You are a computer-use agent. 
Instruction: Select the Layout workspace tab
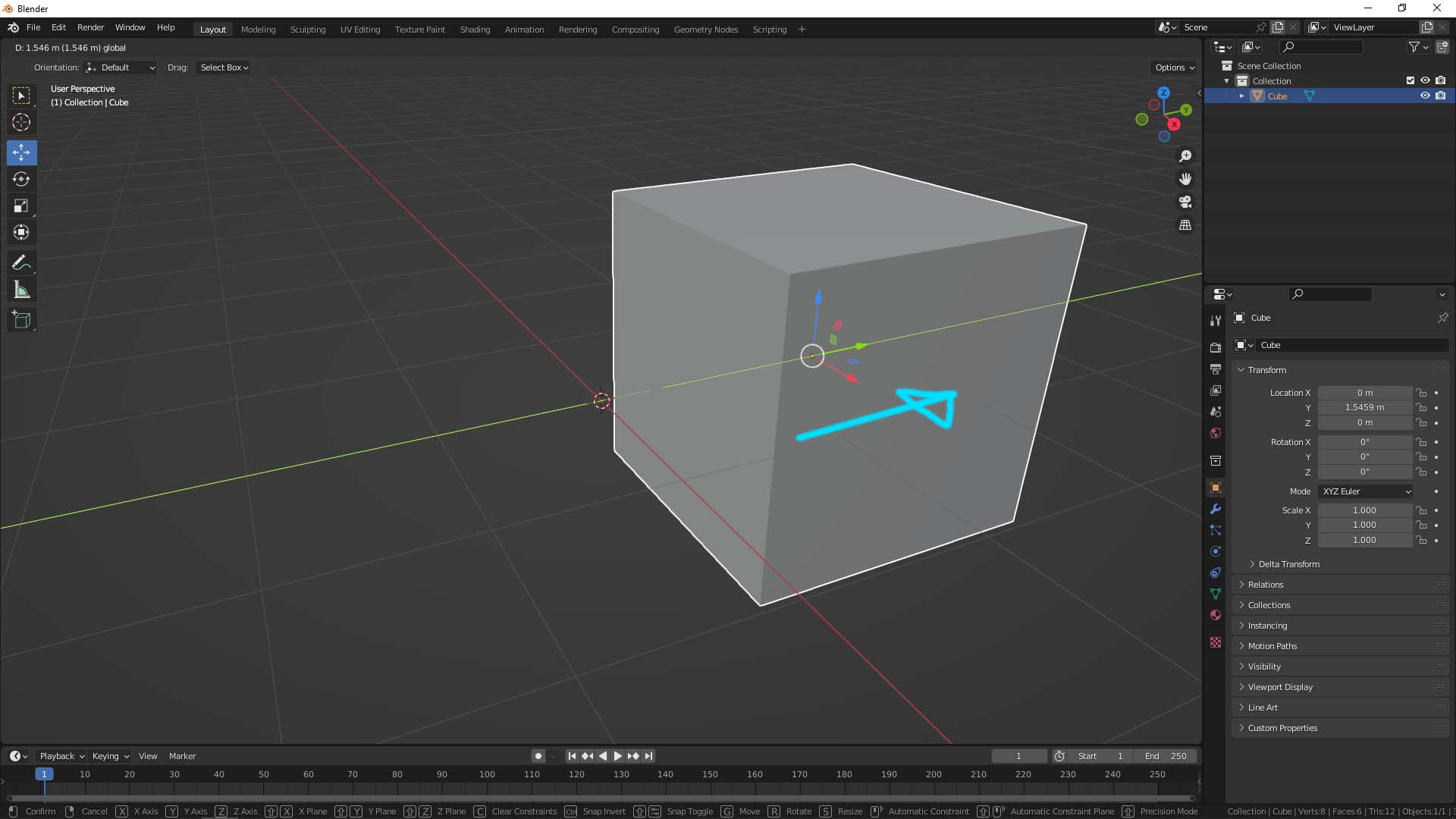point(213,28)
